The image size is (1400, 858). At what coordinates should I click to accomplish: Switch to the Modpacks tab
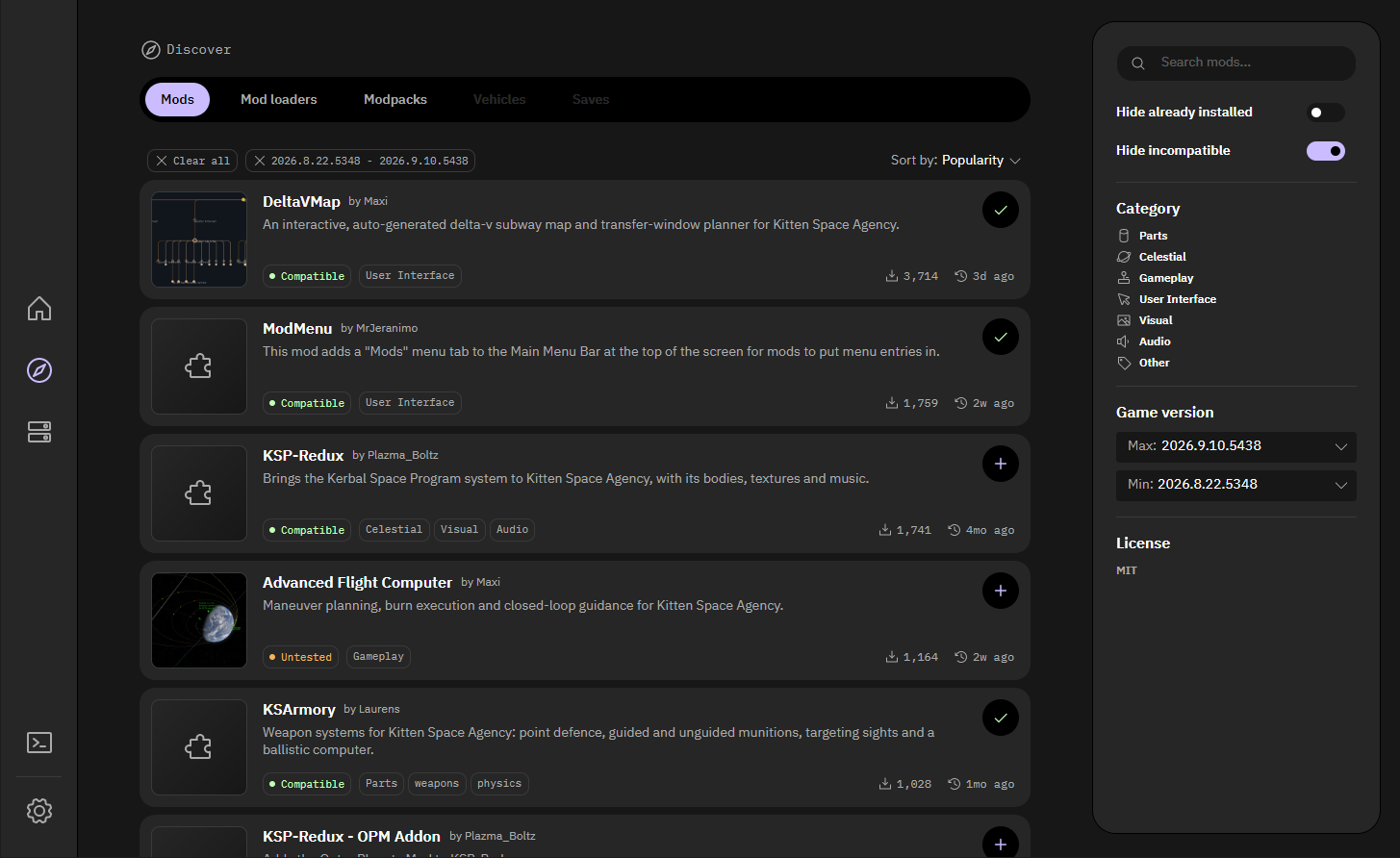point(395,99)
